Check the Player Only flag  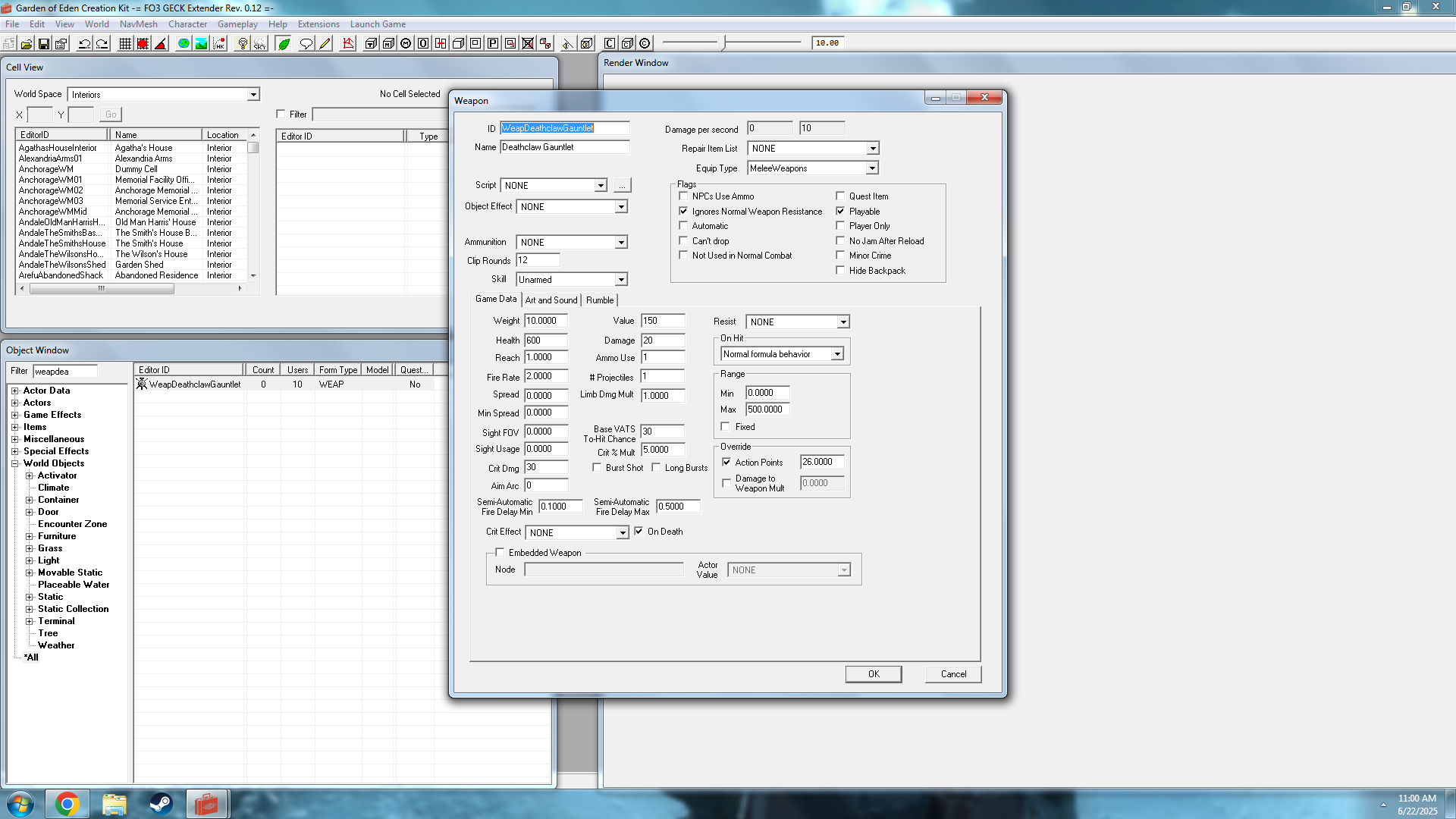(840, 226)
